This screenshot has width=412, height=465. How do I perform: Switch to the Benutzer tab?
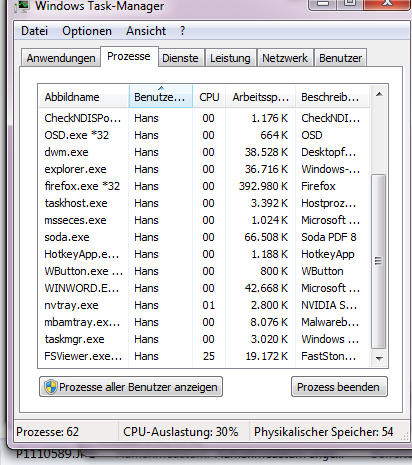(340, 58)
